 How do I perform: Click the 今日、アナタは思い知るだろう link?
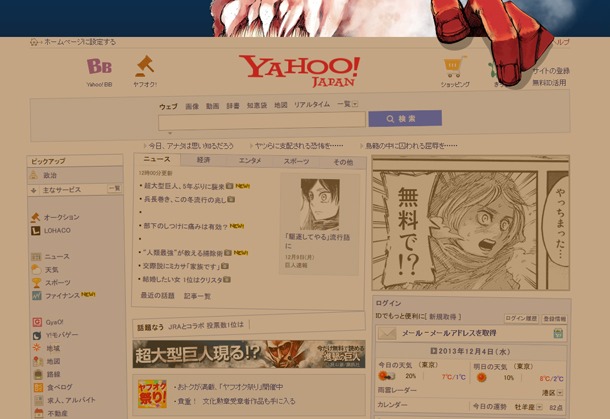(191, 146)
